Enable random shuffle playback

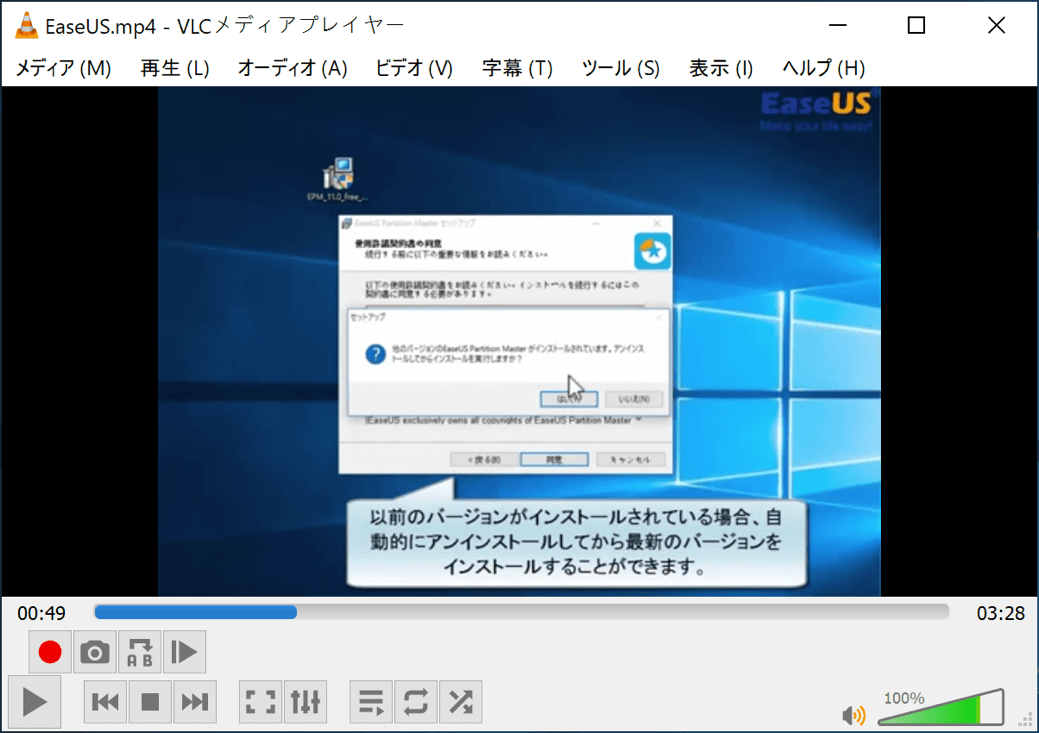pos(460,701)
